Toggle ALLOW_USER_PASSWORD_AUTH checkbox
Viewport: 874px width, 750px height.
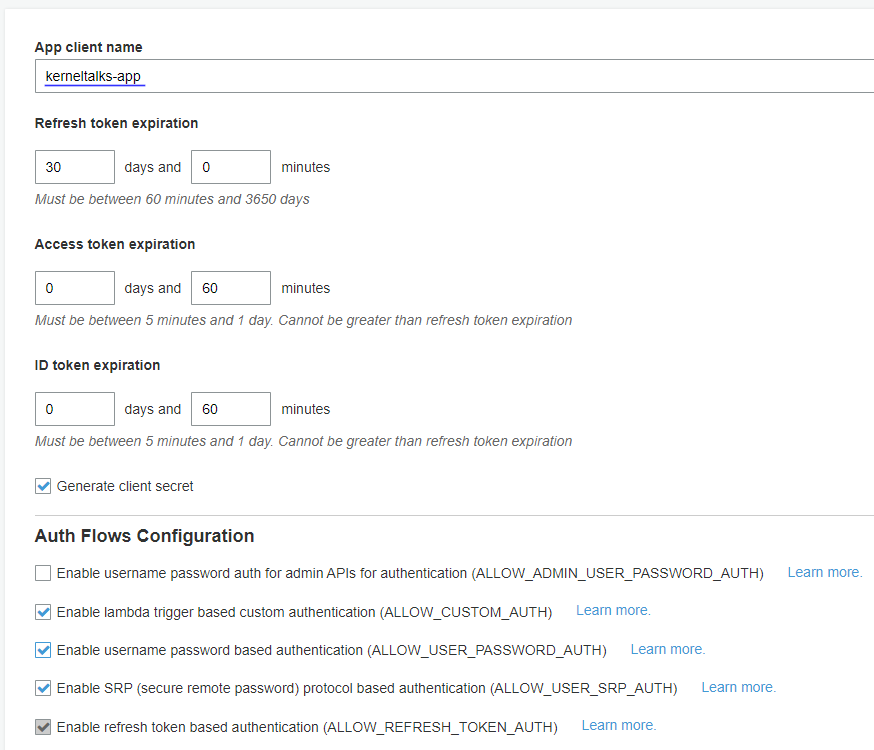coord(43,650)
